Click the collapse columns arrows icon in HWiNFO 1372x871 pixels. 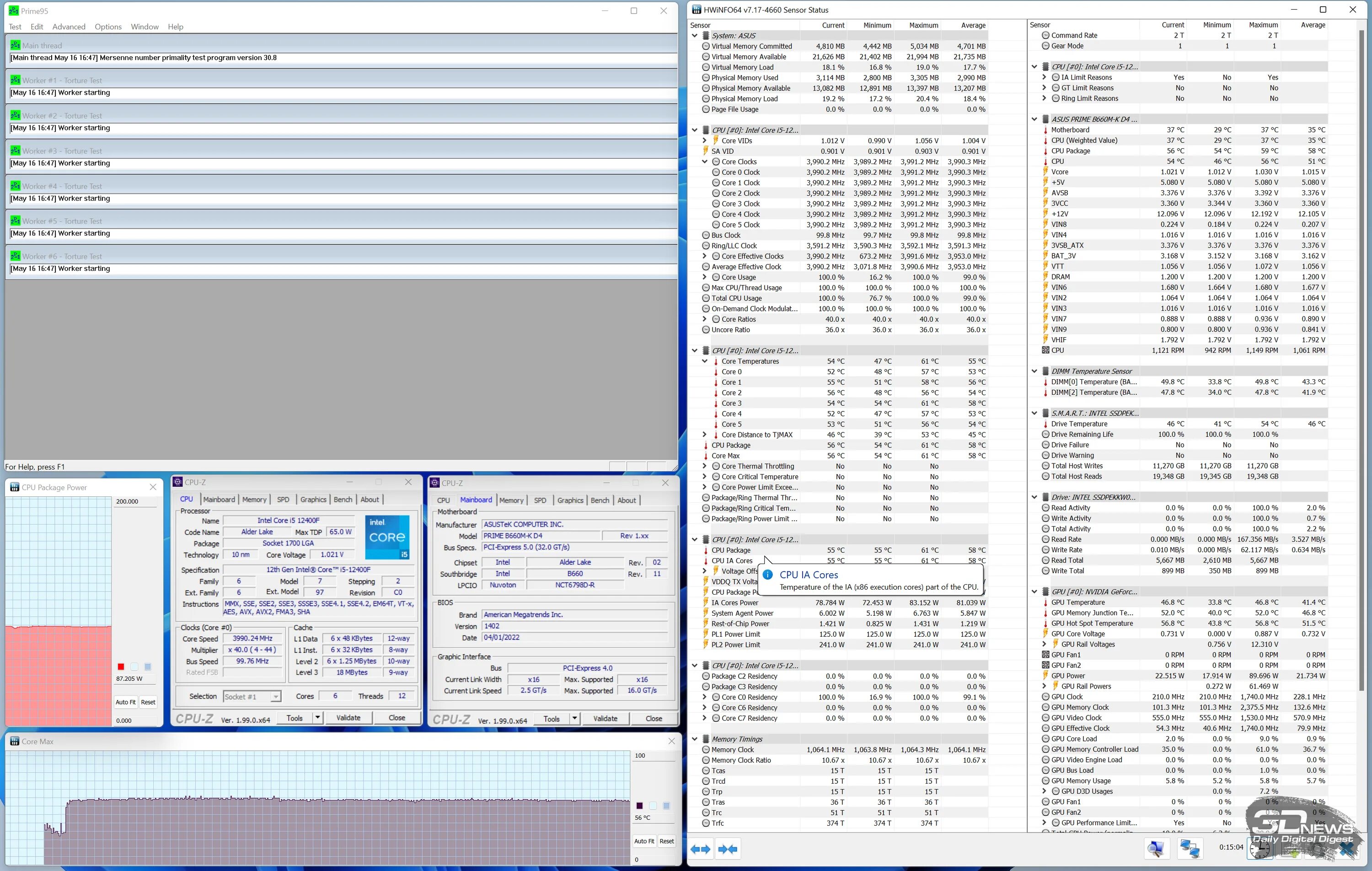728,849
